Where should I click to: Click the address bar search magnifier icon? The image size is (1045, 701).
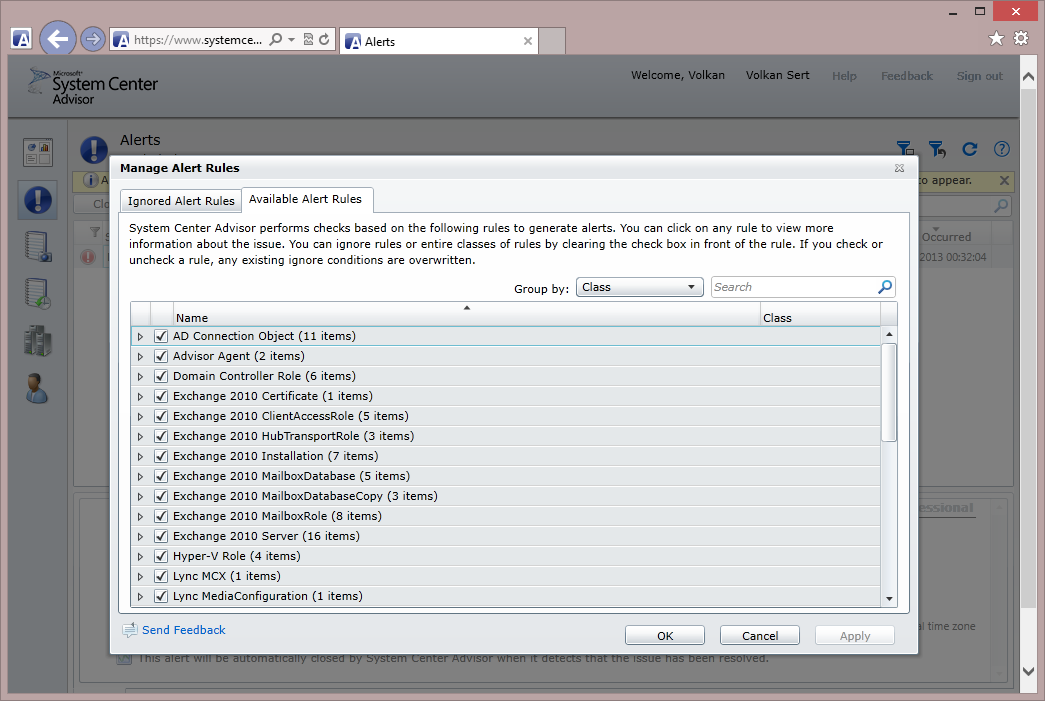(x=275, y=39)
